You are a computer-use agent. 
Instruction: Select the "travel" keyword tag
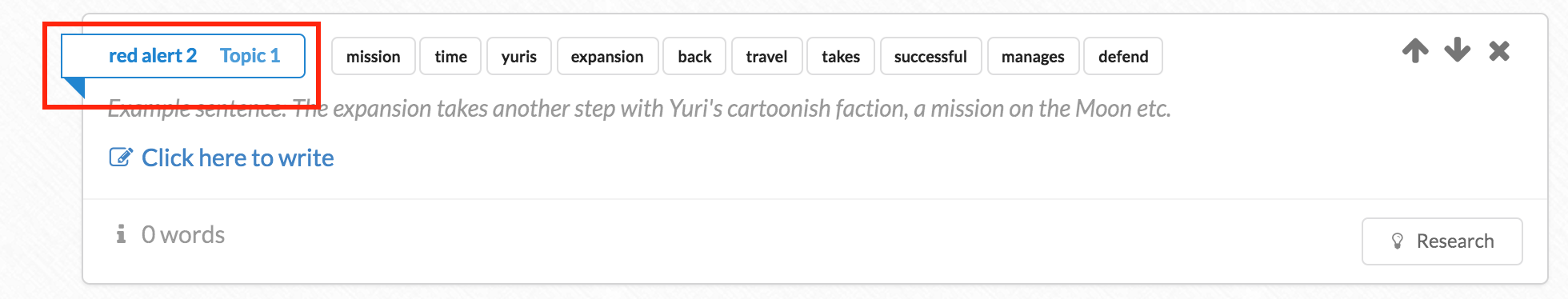point(766,56)
